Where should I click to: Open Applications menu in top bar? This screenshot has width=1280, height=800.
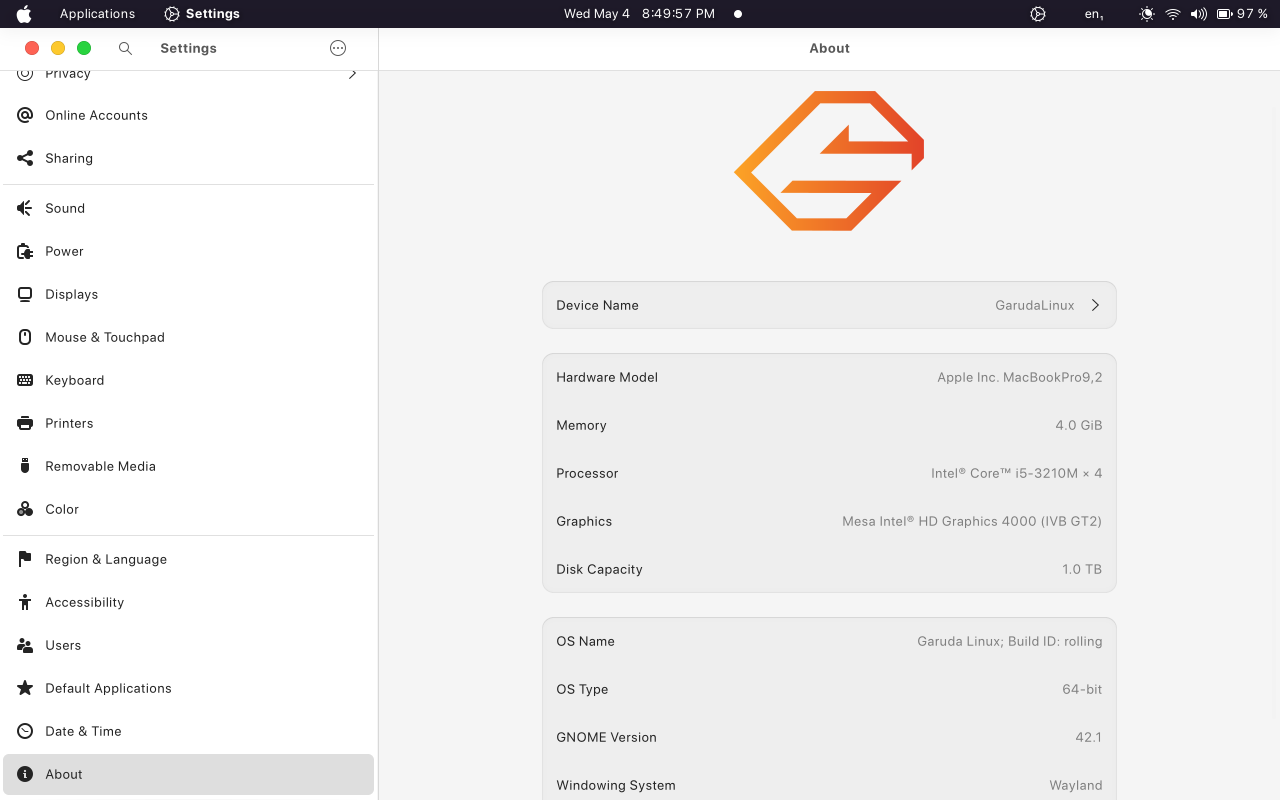pyautogui.click(x=97, y=14)
